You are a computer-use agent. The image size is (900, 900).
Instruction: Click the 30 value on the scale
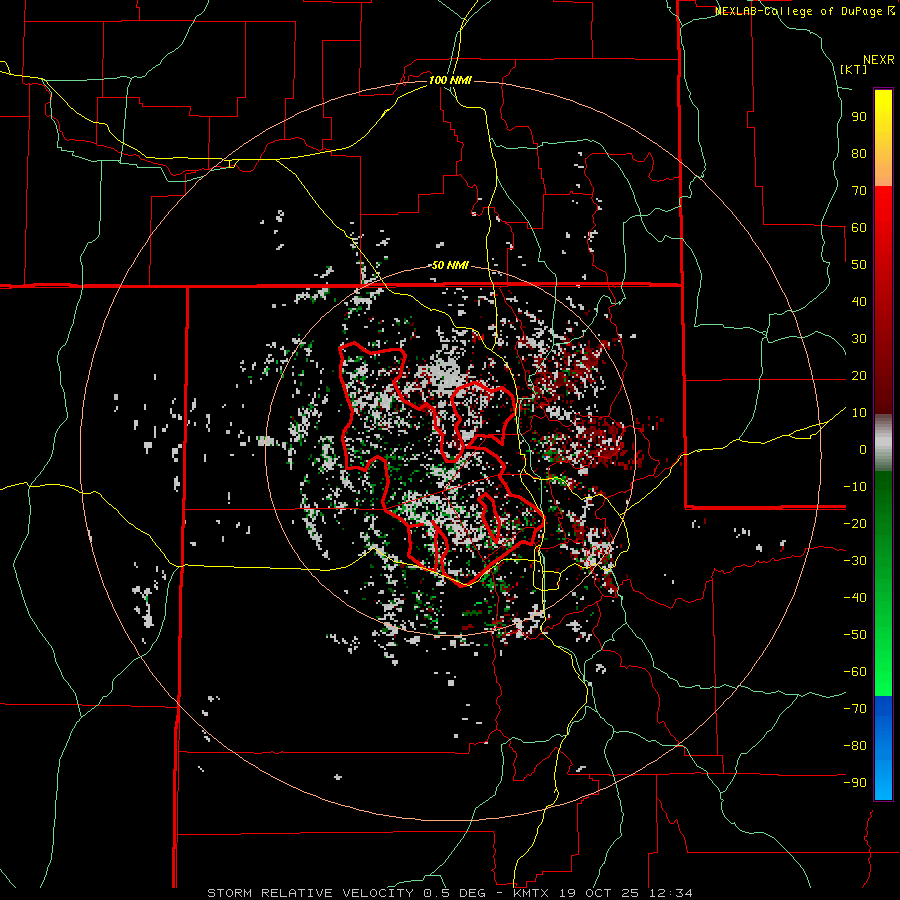pos(859,339)
